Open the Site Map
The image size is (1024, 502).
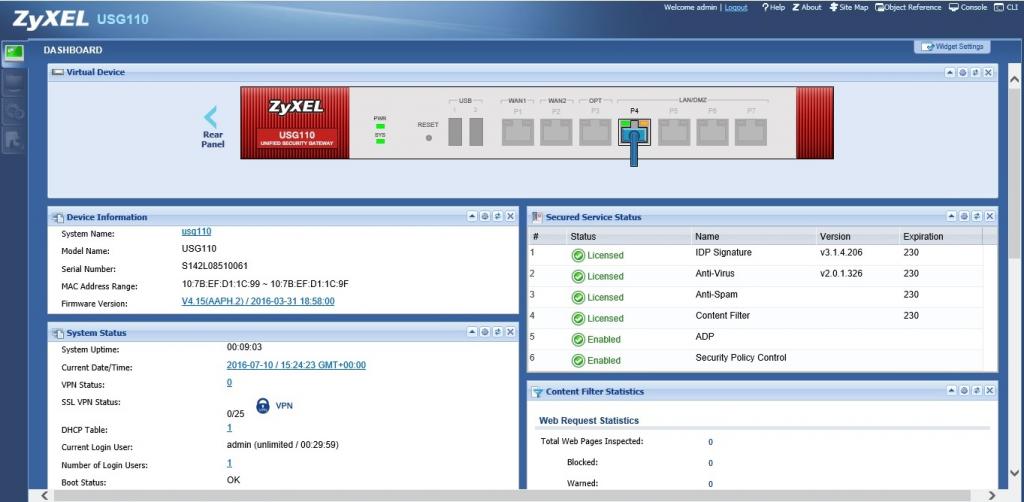848,8
